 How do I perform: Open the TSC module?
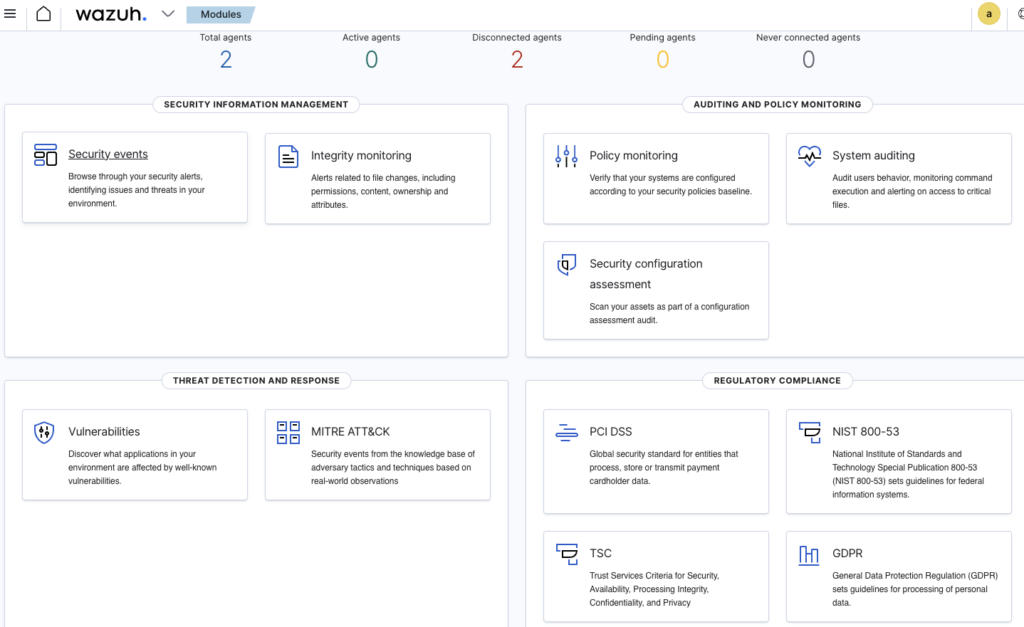(x=600, y=553)
